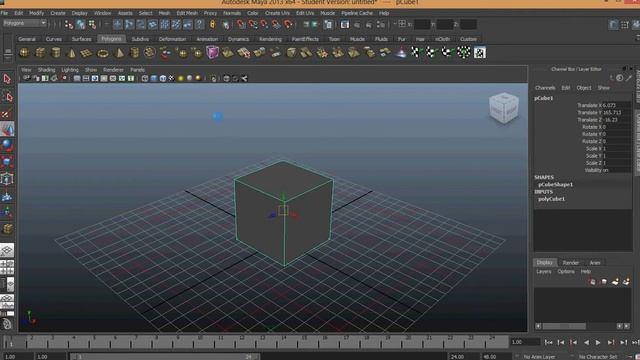Screen dimensions: 640x360
Task: Click the play backward button
Action: [x=586, y=342]
